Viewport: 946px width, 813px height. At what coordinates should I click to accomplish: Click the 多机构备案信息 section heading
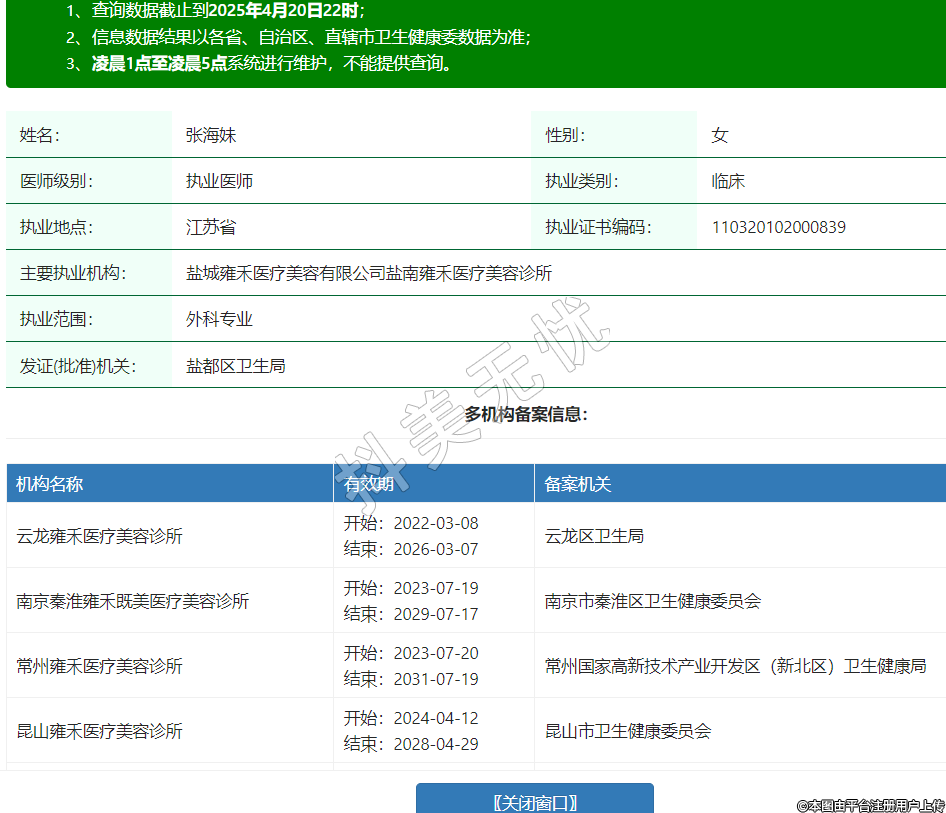(x=526, y=414)
